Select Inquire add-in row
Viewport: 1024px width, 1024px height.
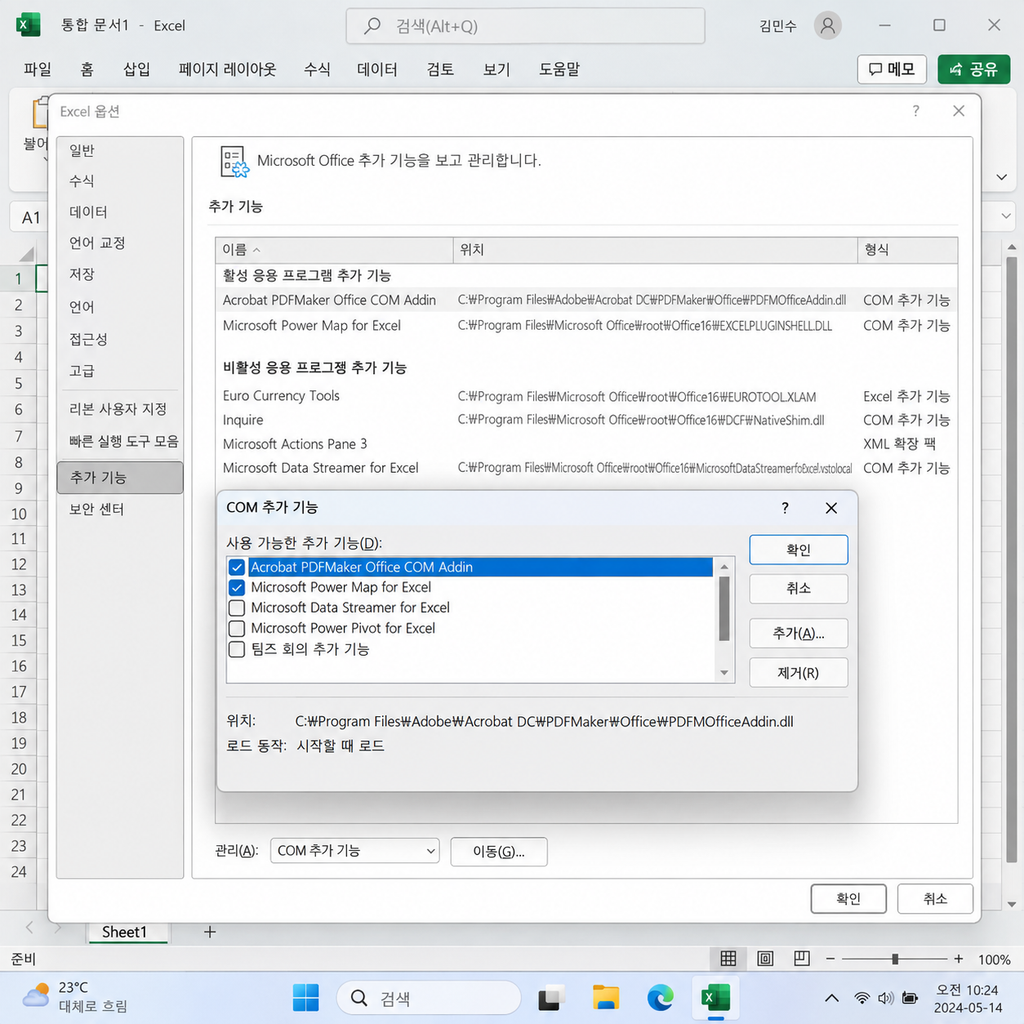tap(586, 420)
